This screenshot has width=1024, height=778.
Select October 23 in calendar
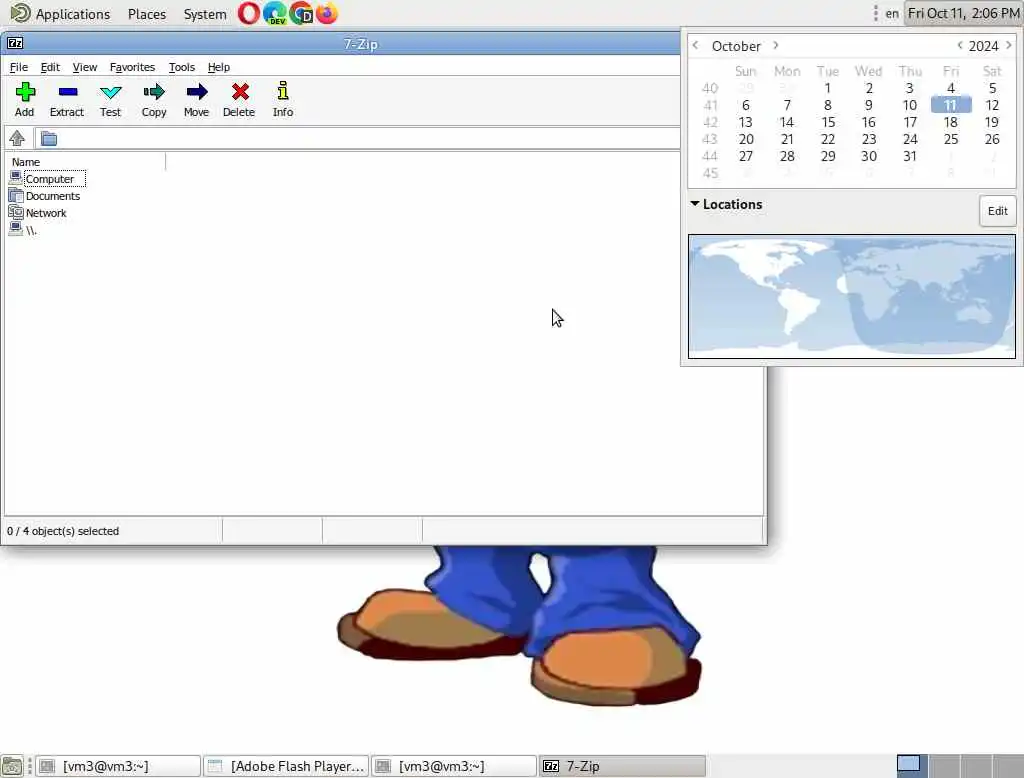[869, 139]
